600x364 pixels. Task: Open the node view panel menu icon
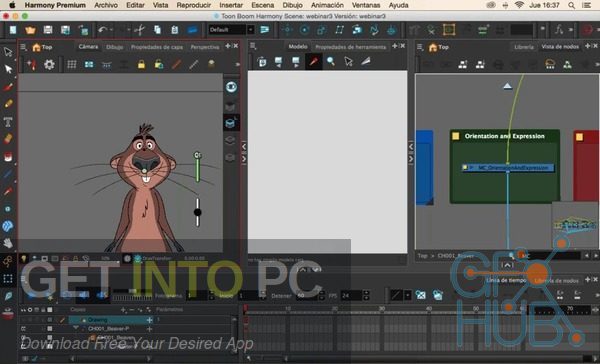coord(420,47)
